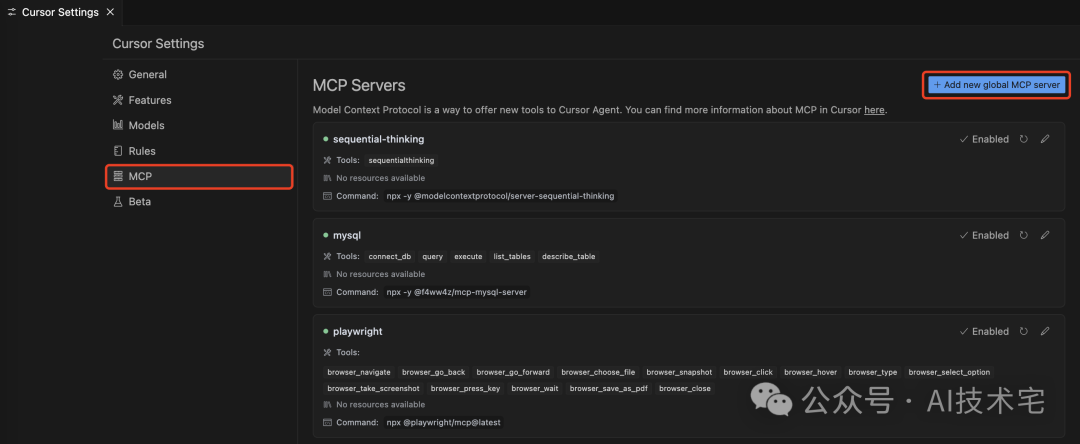Click the Command icon in mysql card

[327, 292]
